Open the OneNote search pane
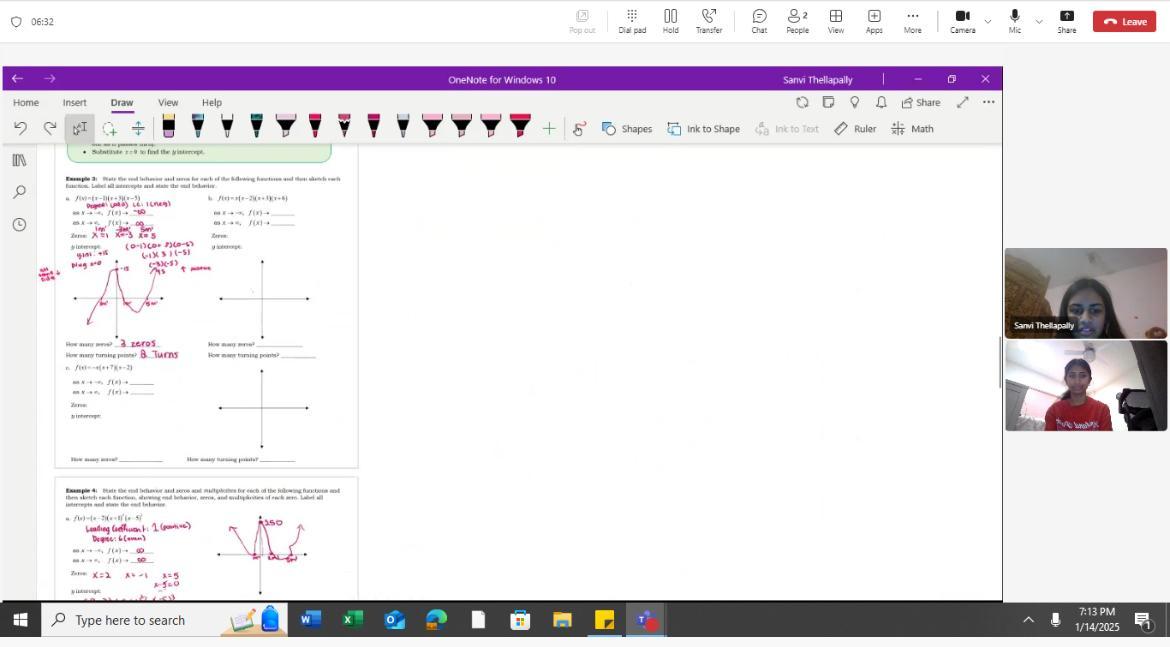Image resolution: width=1170 pixels, height=647 pixels. tap(19, 192)
